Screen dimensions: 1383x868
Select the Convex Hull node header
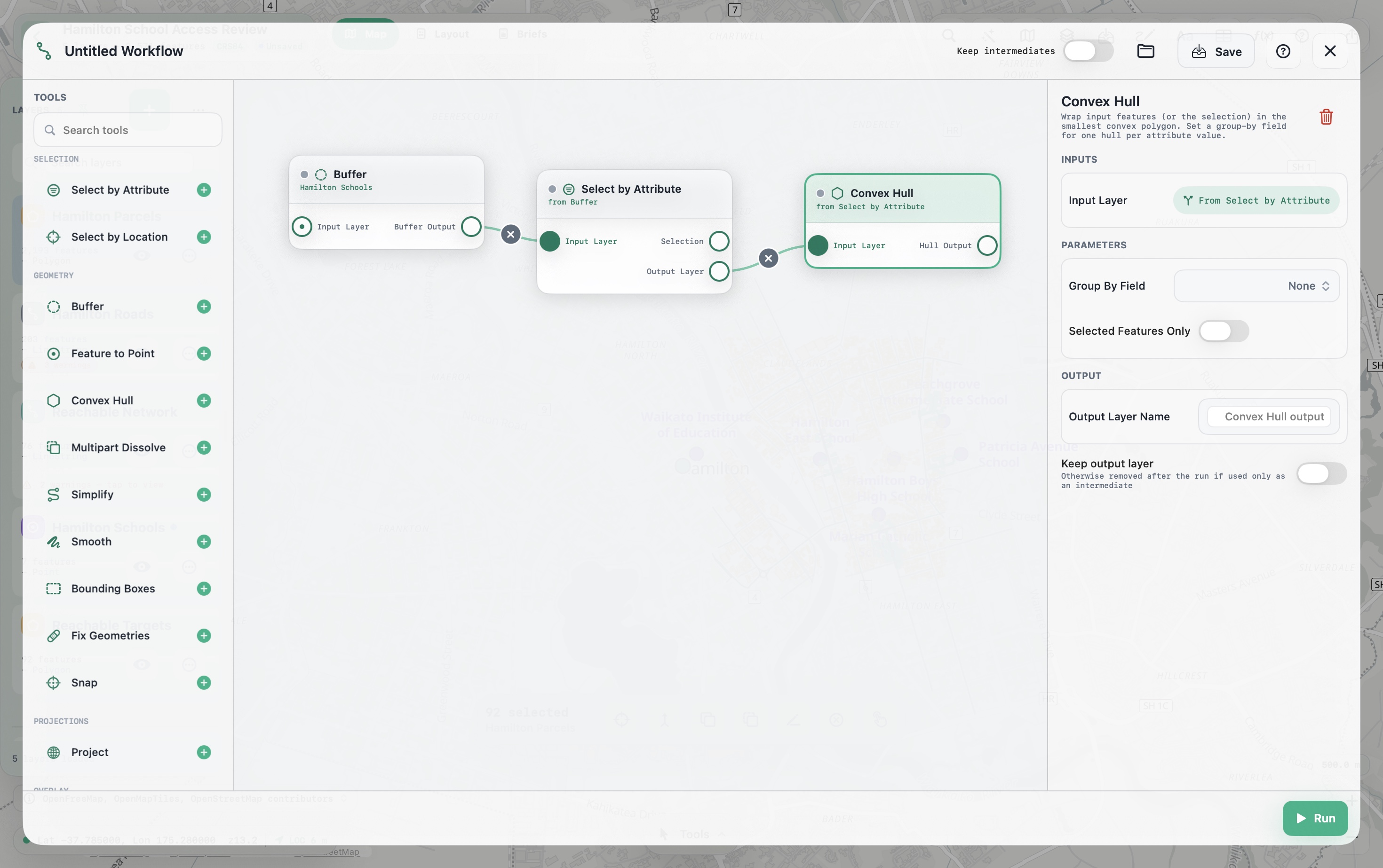tap(902, 198)
